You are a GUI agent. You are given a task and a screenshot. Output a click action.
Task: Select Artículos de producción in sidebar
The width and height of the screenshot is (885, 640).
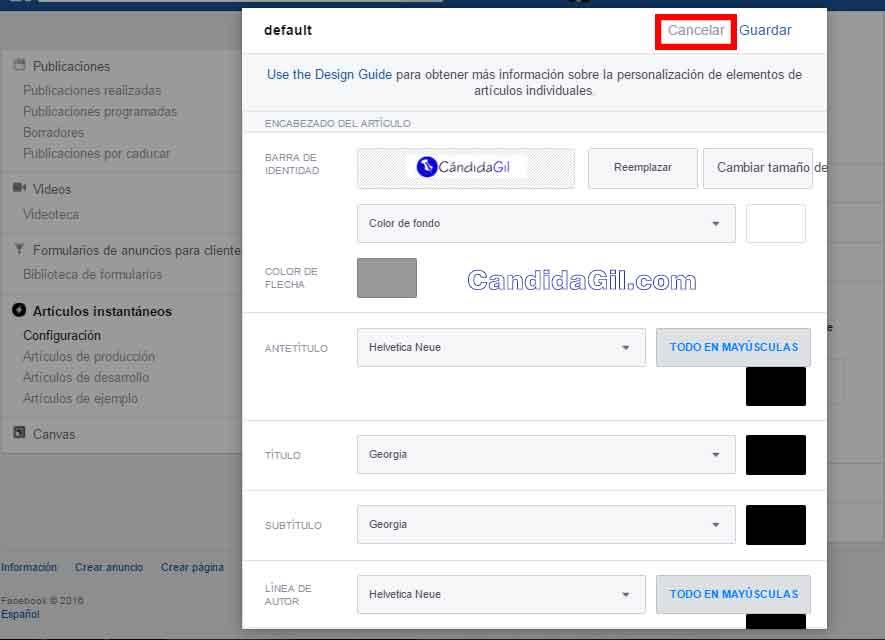click(89, 357)
